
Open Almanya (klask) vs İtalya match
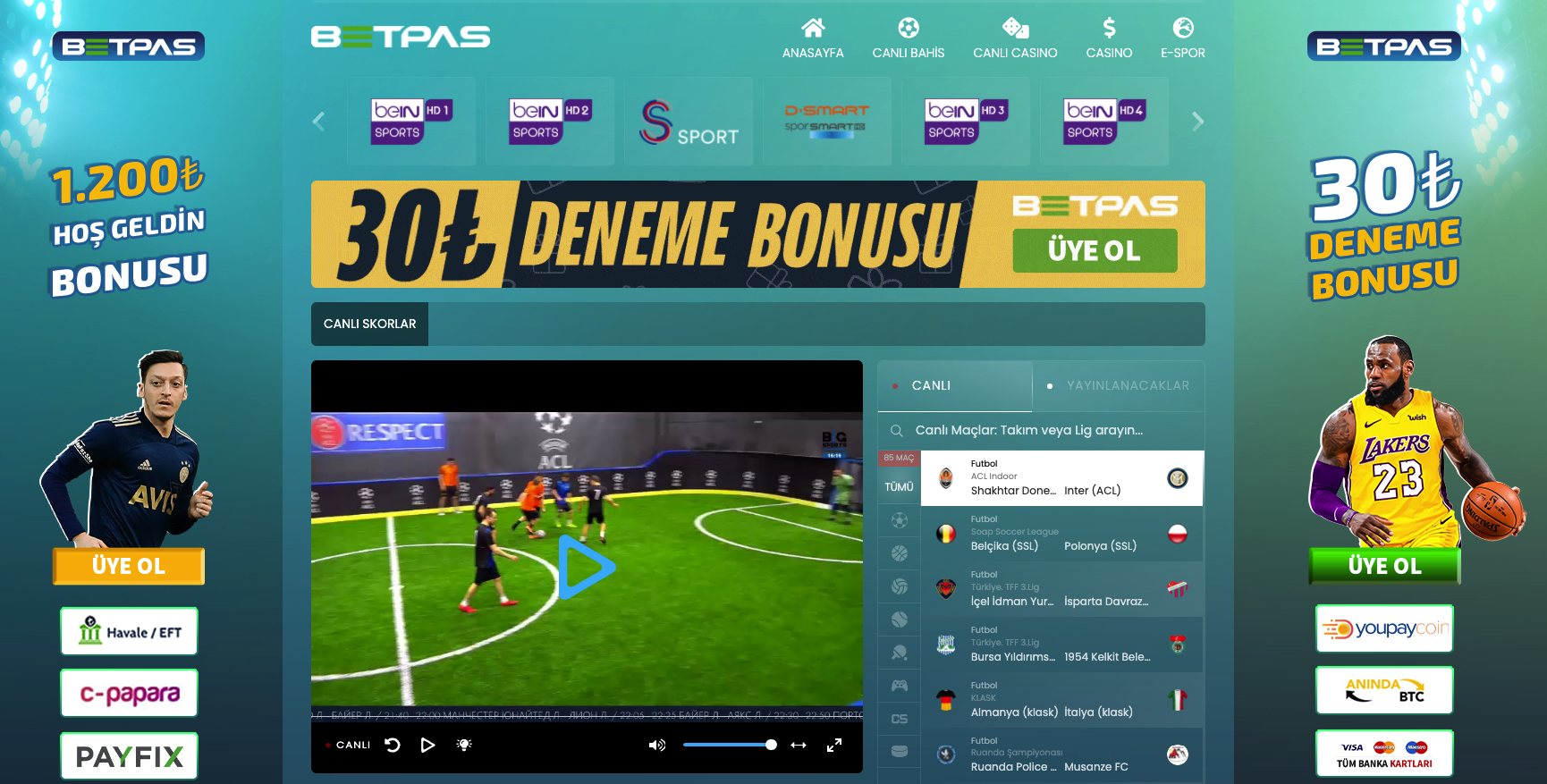click(1062, 700)
